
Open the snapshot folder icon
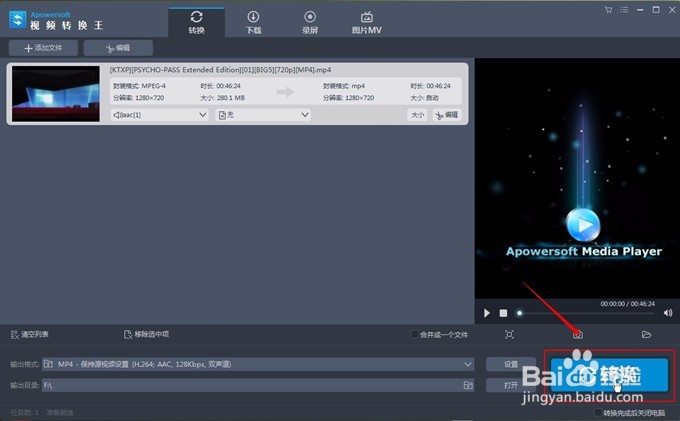[646, 334]
